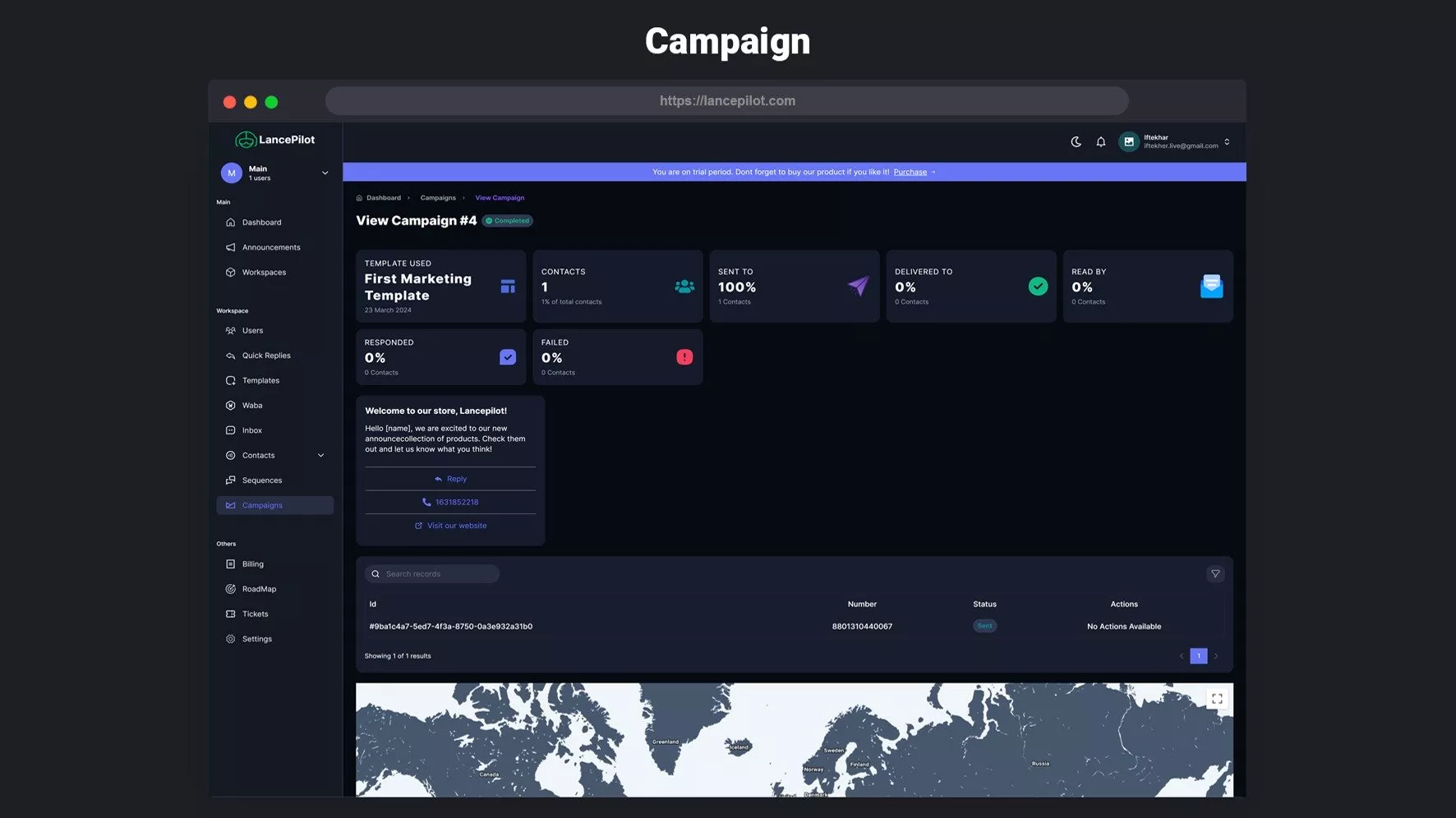Screen dimensions: 1456x818
Task: Click the Main workspace avatar circle
Action: (231, 173)
